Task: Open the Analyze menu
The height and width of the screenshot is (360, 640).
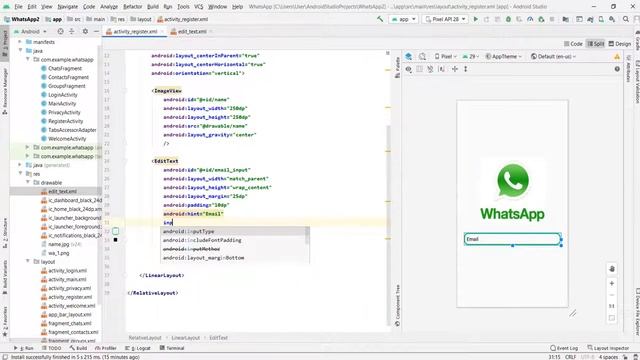Action: (x=109, y=7)
